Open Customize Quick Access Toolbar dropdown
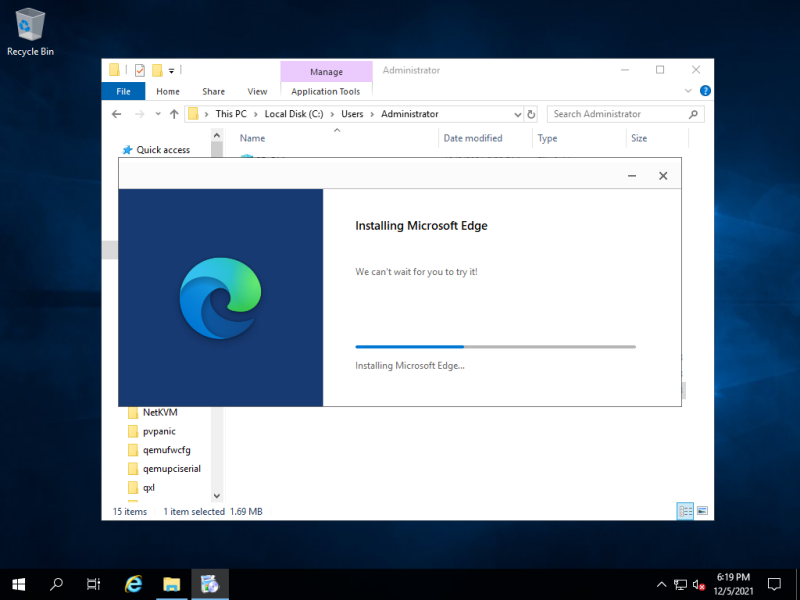Screen dimensions: 800x600 pyautogui.click(x=171, y=71)
